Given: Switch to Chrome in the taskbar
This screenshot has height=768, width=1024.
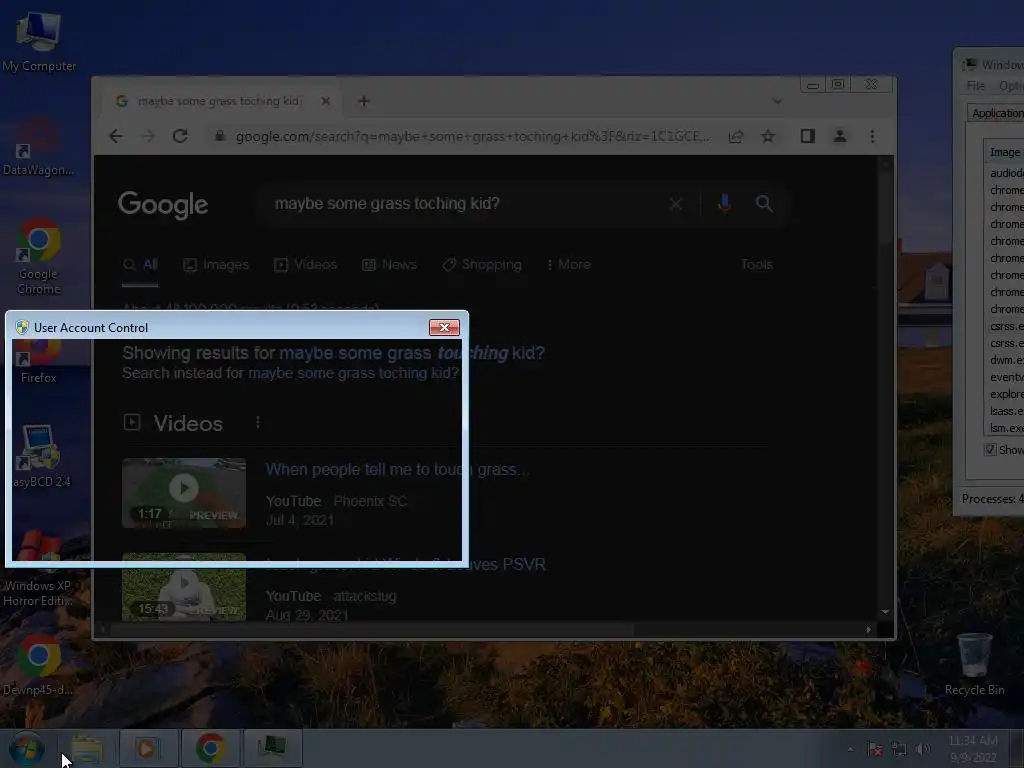Looking at the screenshot, I should pyautogui.click(x=210, y=748).
